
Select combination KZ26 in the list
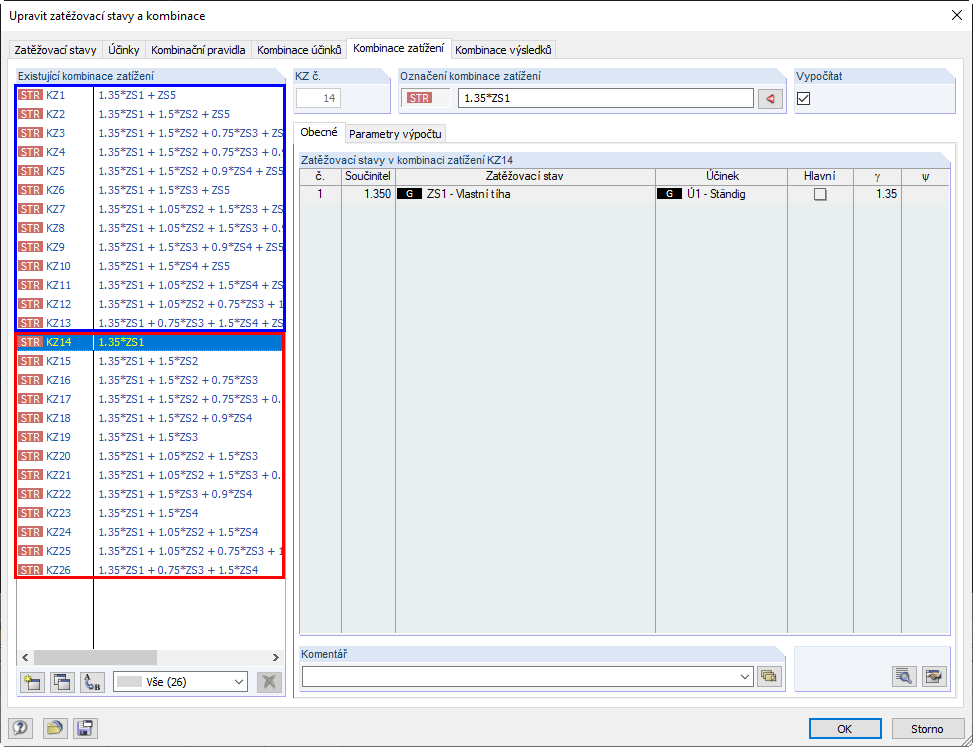point(150,570)
